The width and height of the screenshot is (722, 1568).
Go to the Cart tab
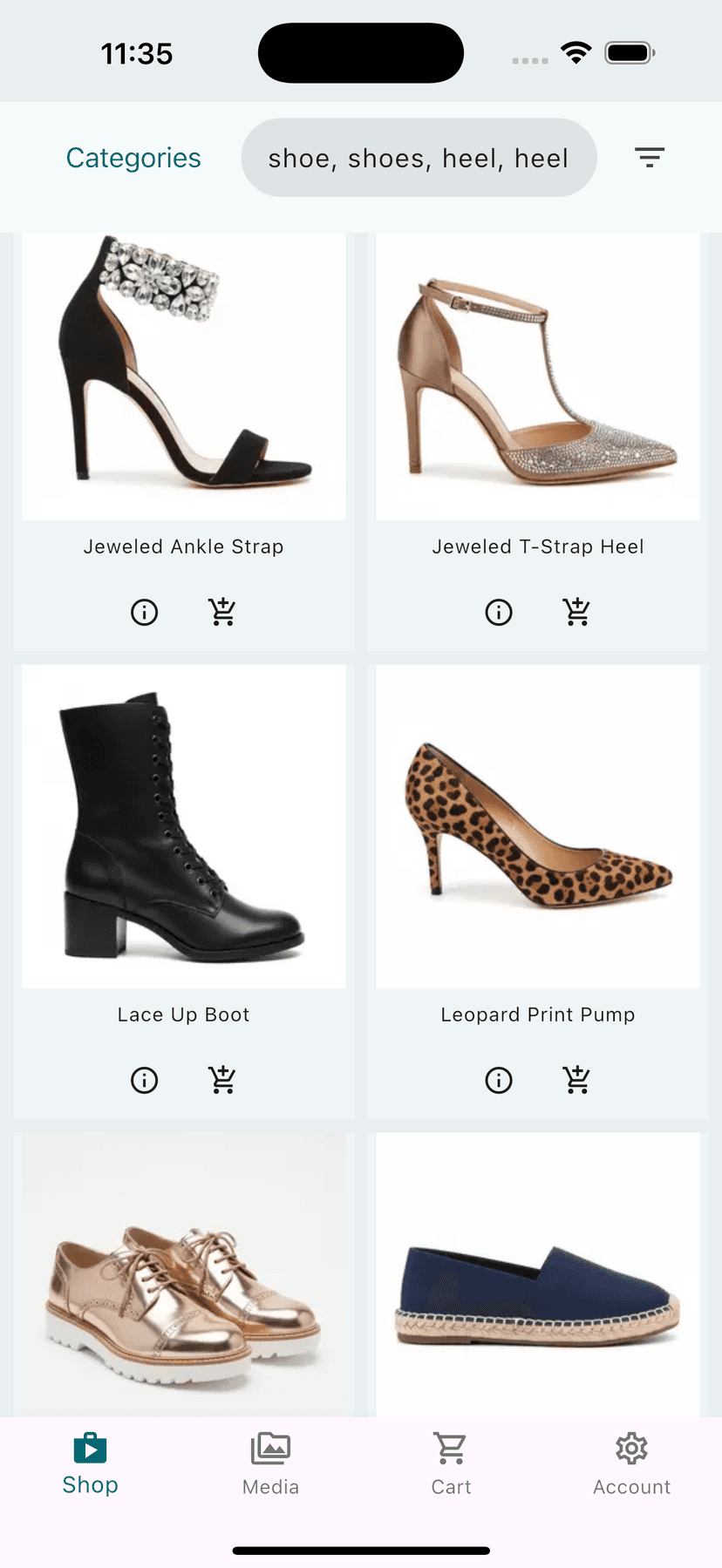pos(451,1464)
